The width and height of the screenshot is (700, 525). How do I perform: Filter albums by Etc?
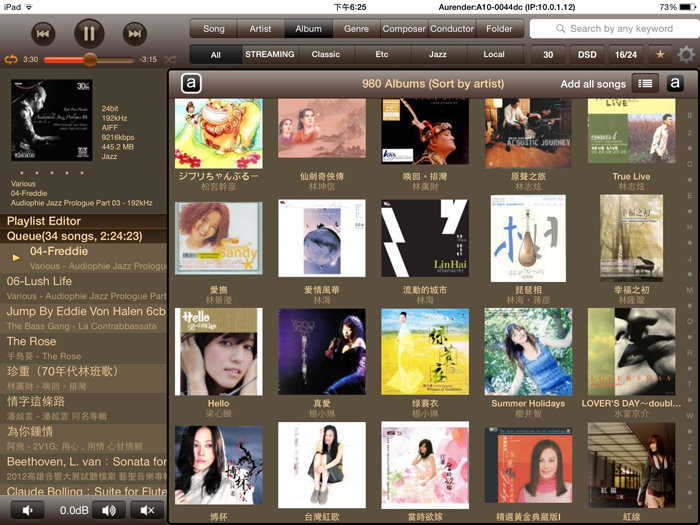click(x=382, y=54)
